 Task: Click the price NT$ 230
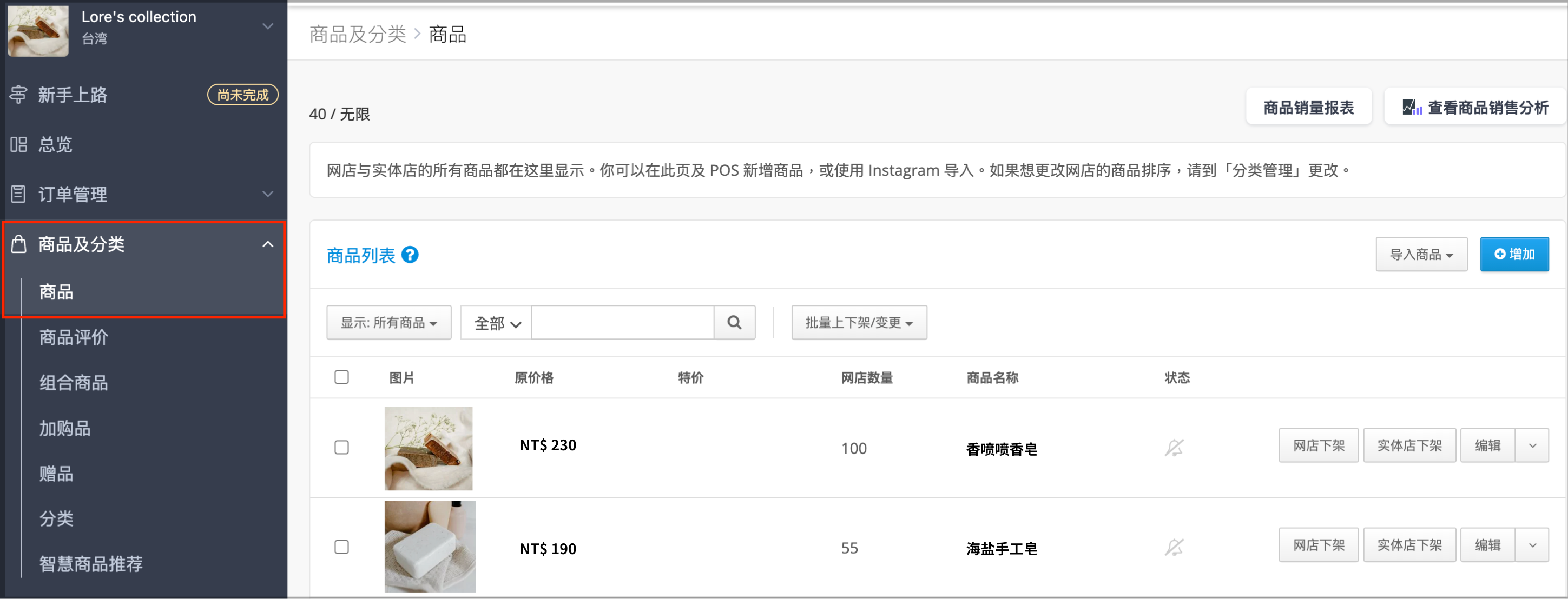tap(548, 446)
